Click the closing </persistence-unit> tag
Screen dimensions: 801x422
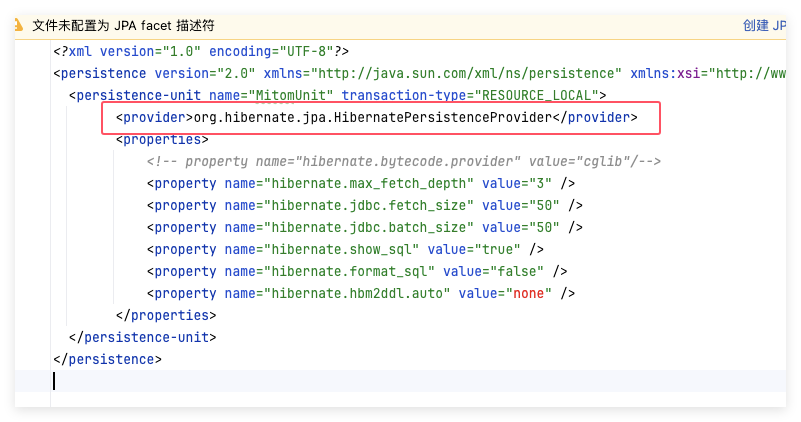point(143,337)
